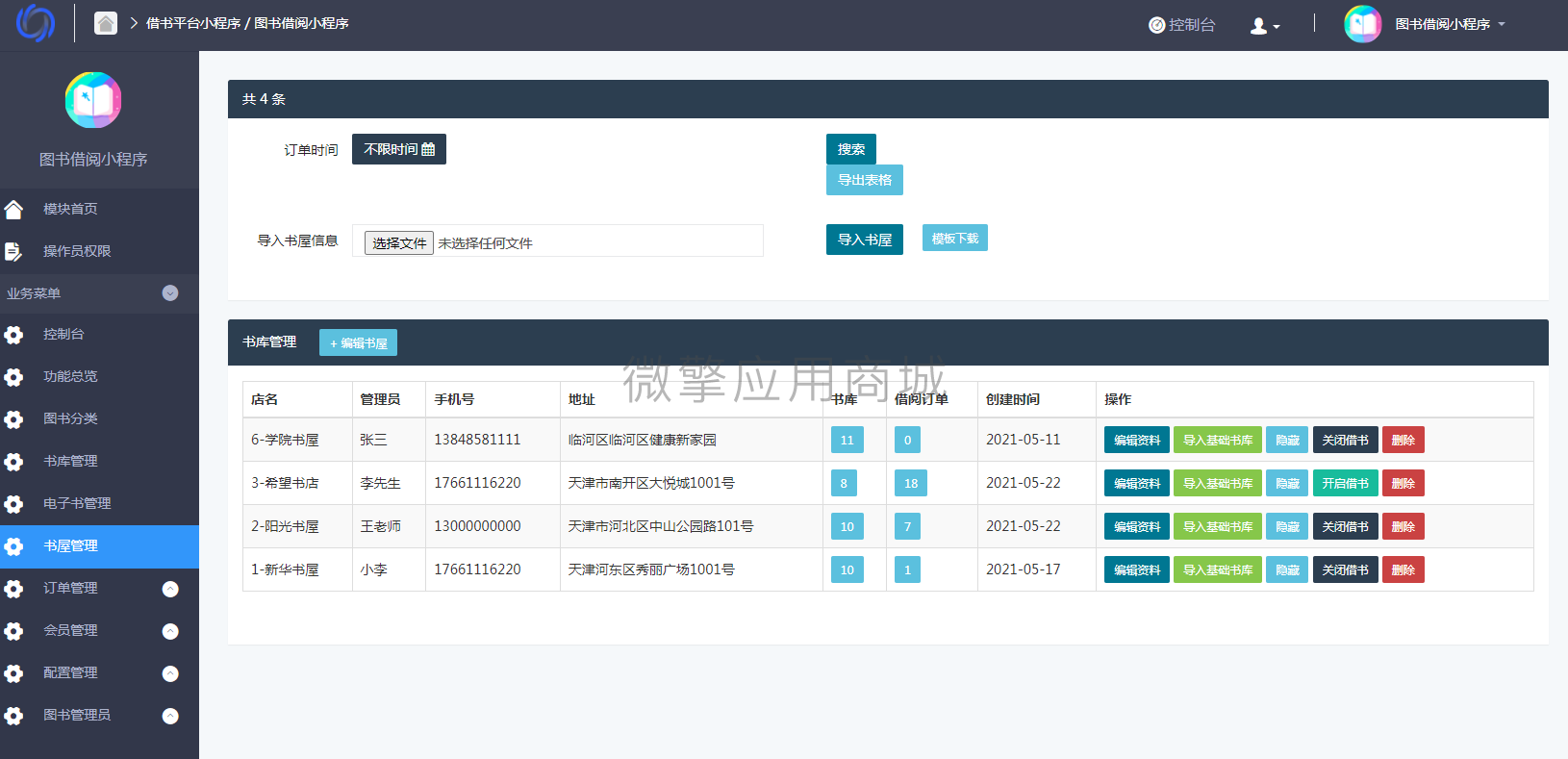
Task: Click 隐藏 for 6-学院书屋
Action: (1287, 440)
